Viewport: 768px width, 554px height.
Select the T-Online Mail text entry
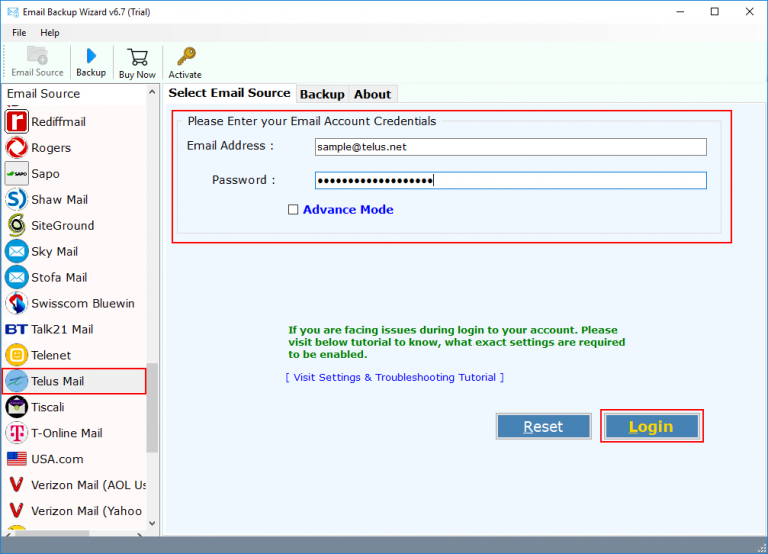tap(67, 433)
